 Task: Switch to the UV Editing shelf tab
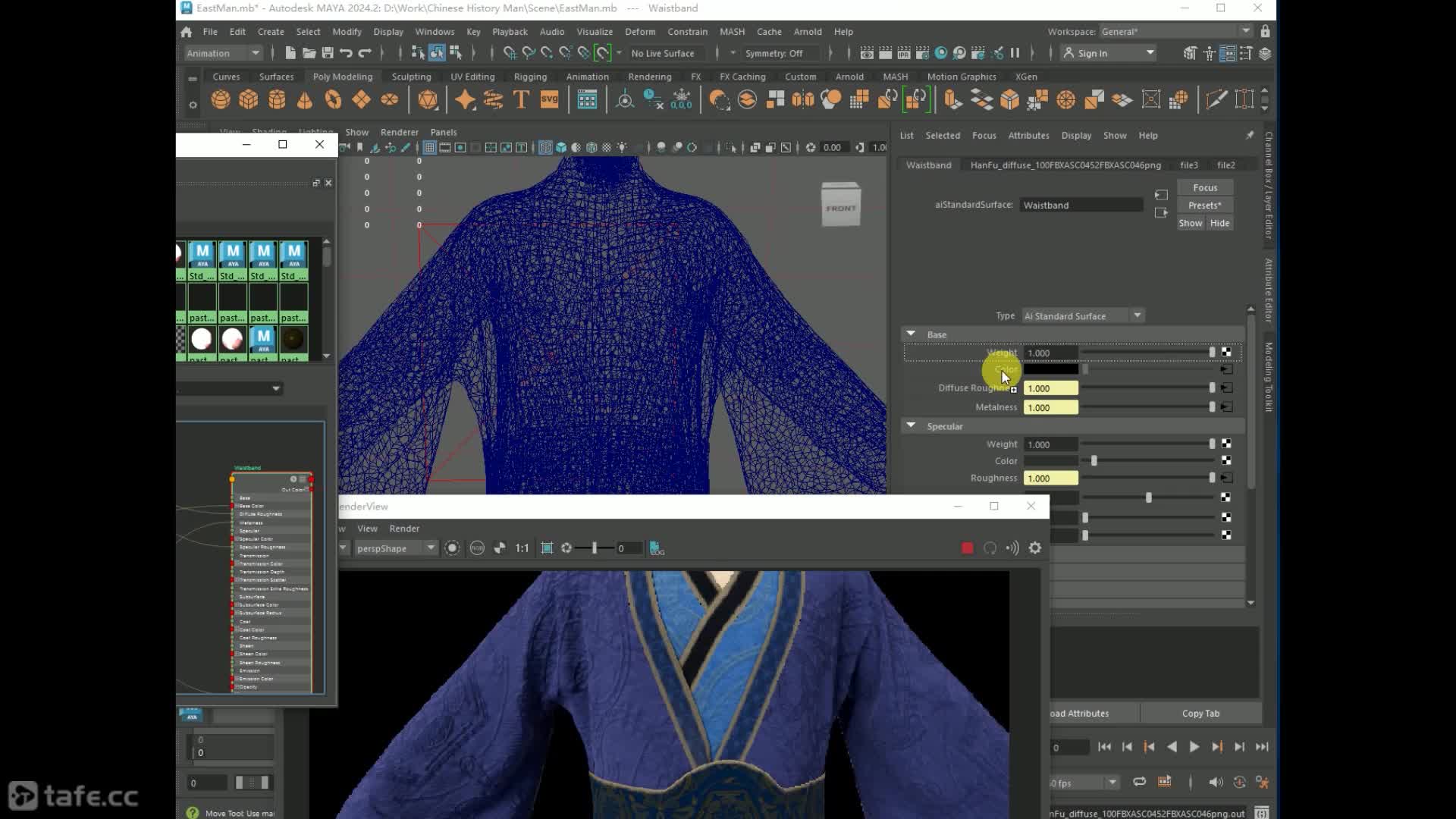472,77
